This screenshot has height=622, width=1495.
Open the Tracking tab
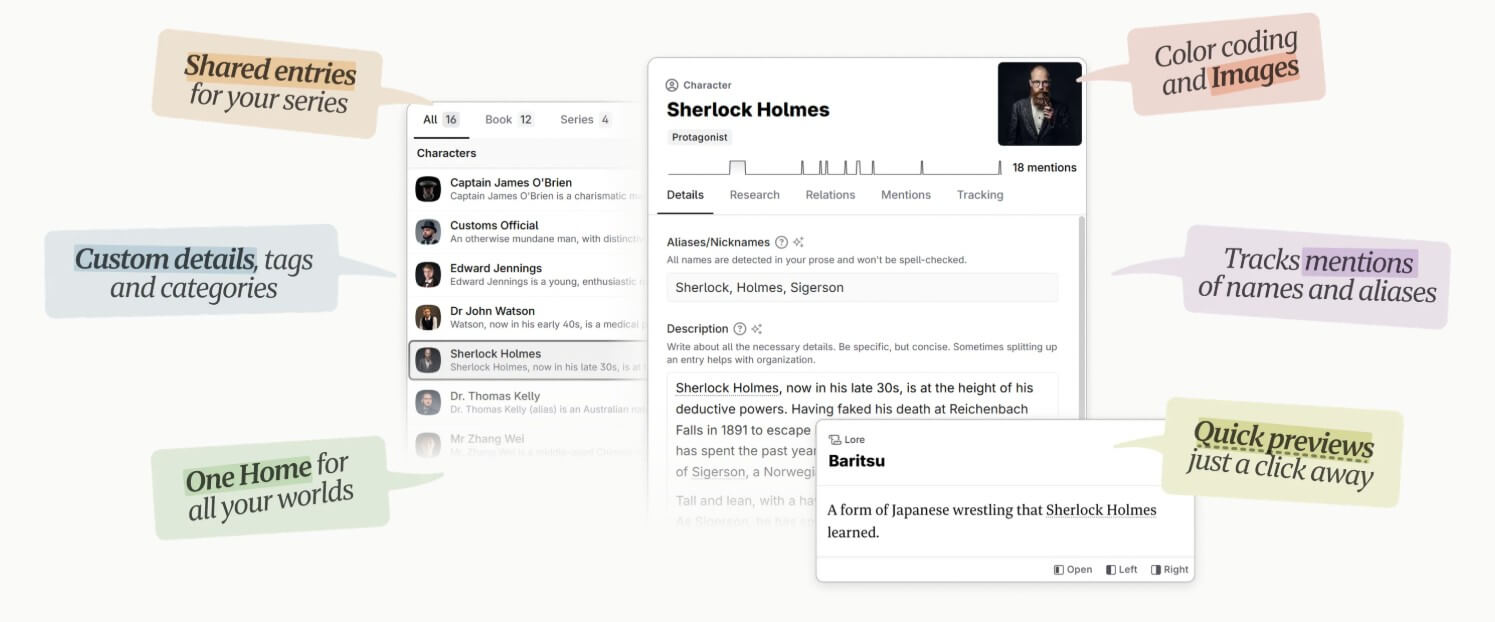(980, 195)
